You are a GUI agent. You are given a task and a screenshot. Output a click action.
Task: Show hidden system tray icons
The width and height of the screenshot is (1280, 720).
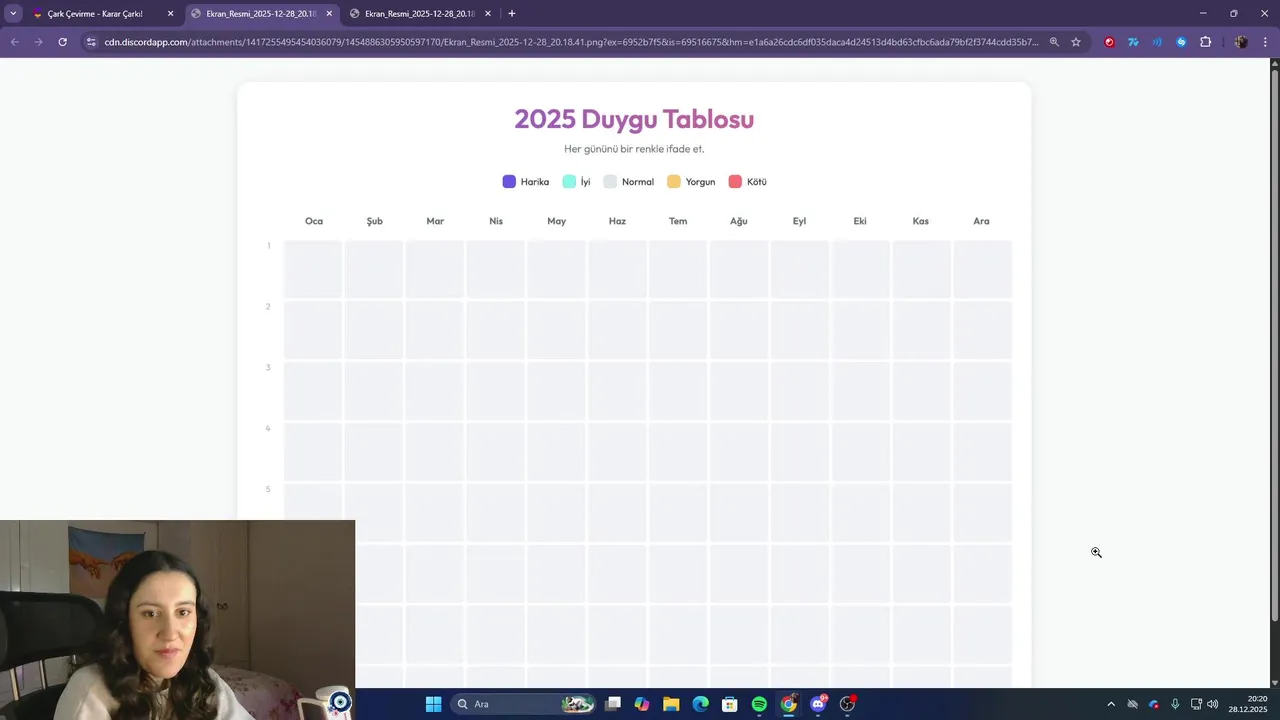pos(1111,704)
